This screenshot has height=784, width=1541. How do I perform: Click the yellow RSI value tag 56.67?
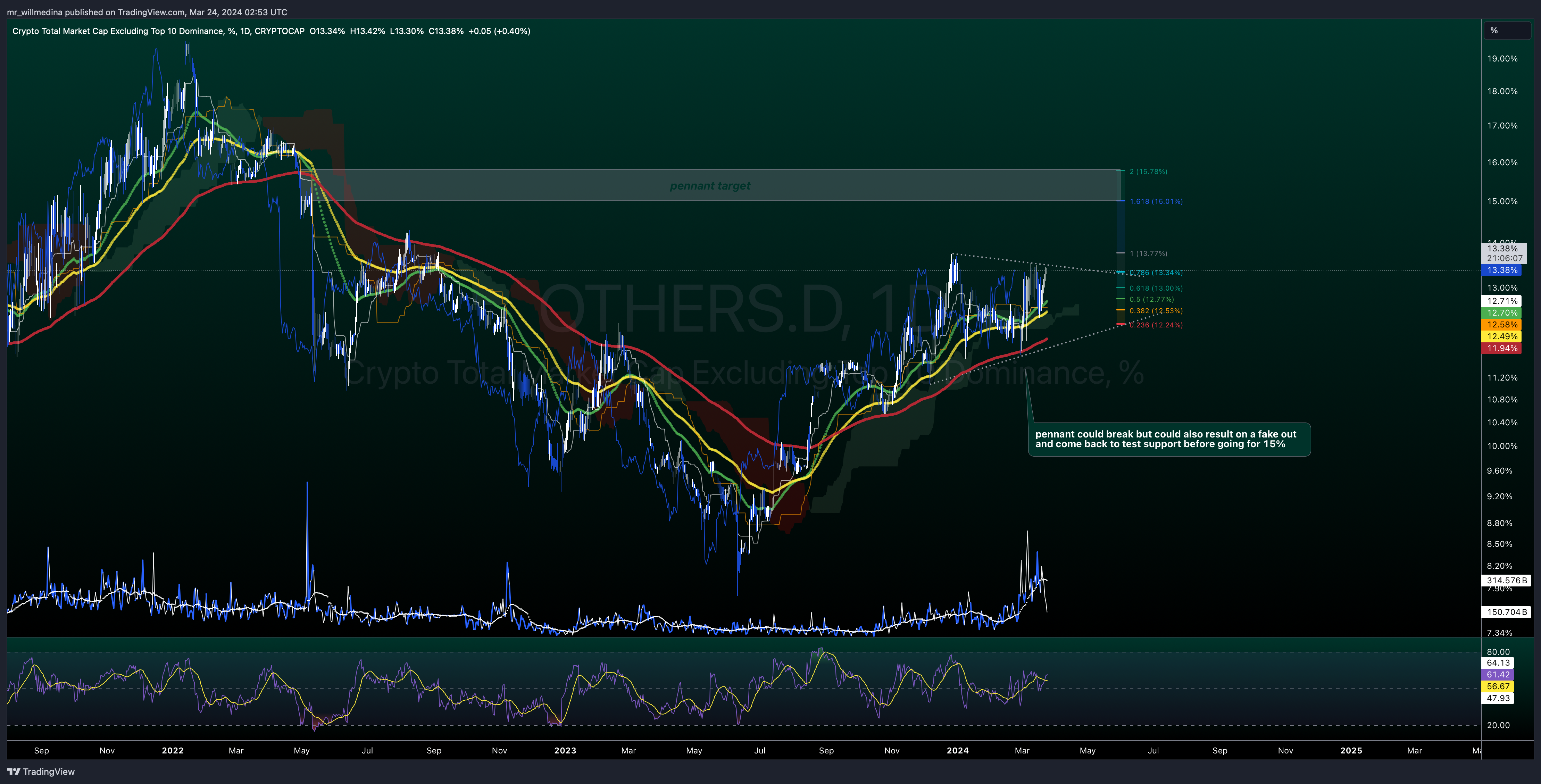[1498, 687]
